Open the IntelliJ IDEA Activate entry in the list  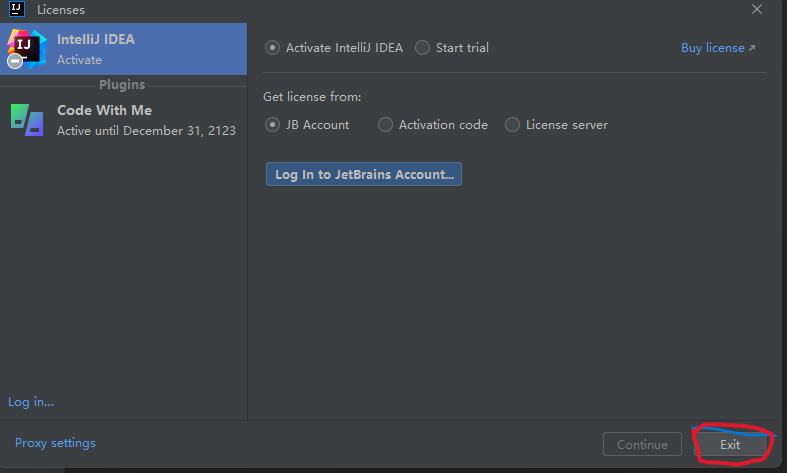click(123, 49)
